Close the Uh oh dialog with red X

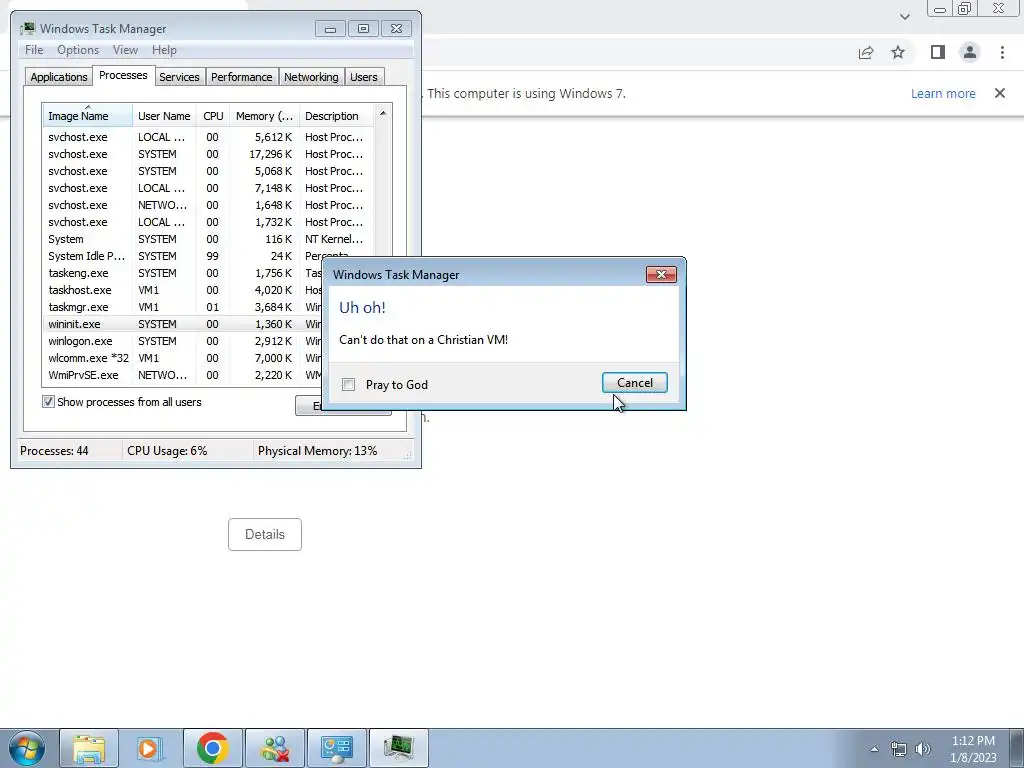tap(661, 274)
